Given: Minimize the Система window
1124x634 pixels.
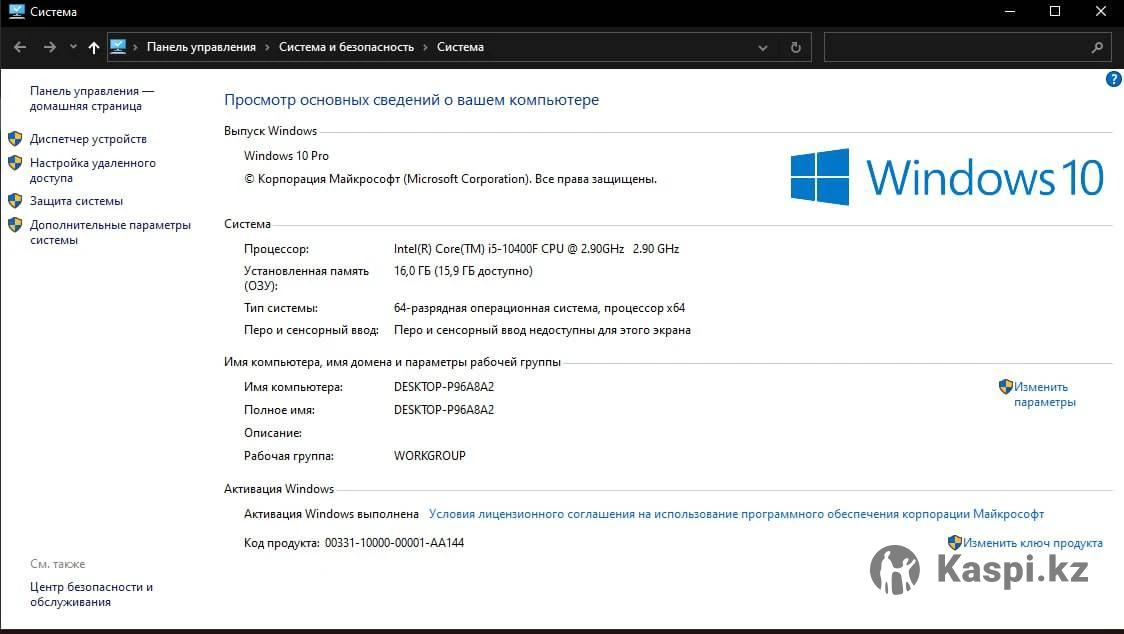Looking at the screenshot, I should click(1010, 11).
